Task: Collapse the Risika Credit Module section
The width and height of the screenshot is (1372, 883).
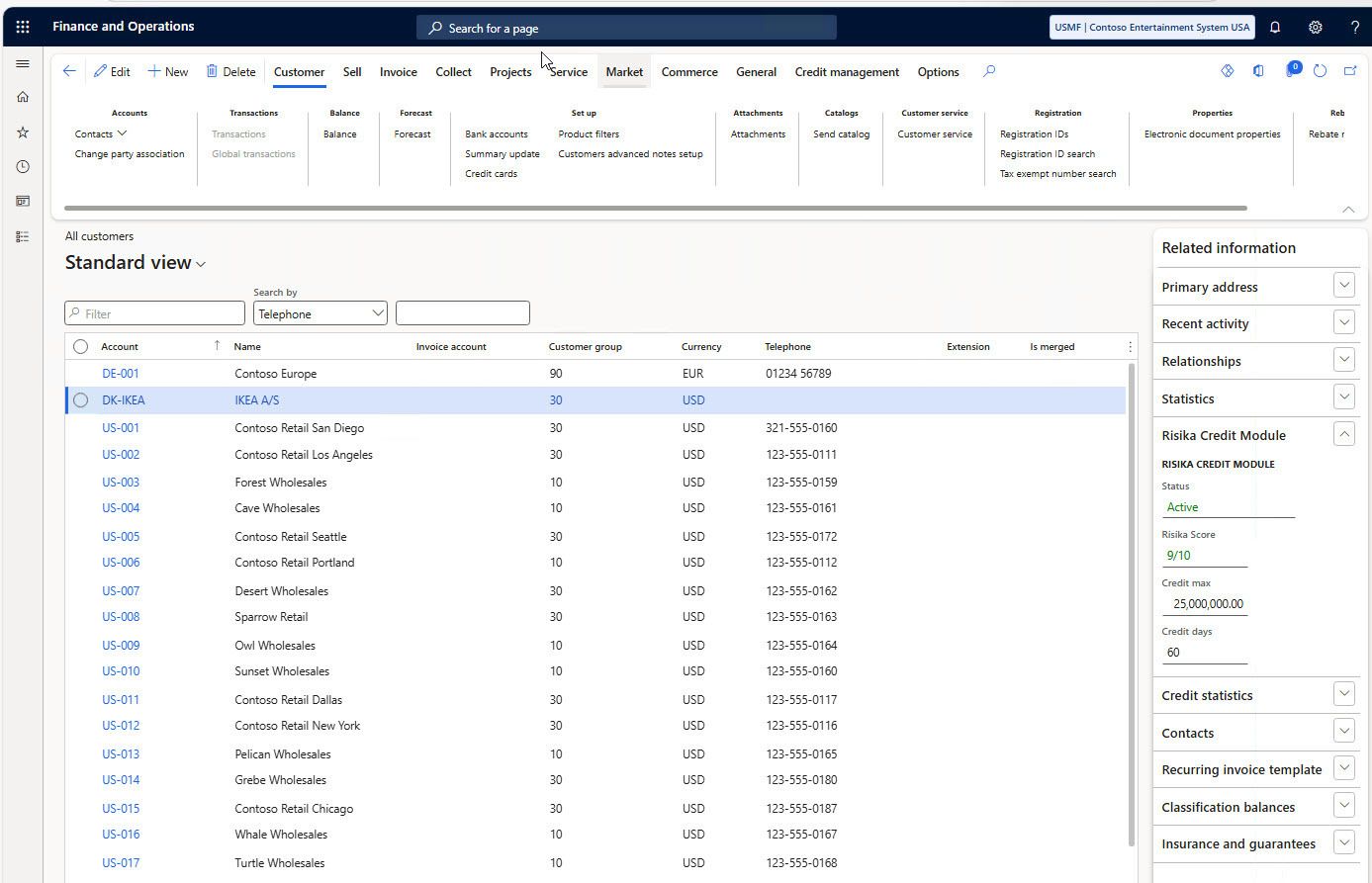Action: [x=1343, y=434]
